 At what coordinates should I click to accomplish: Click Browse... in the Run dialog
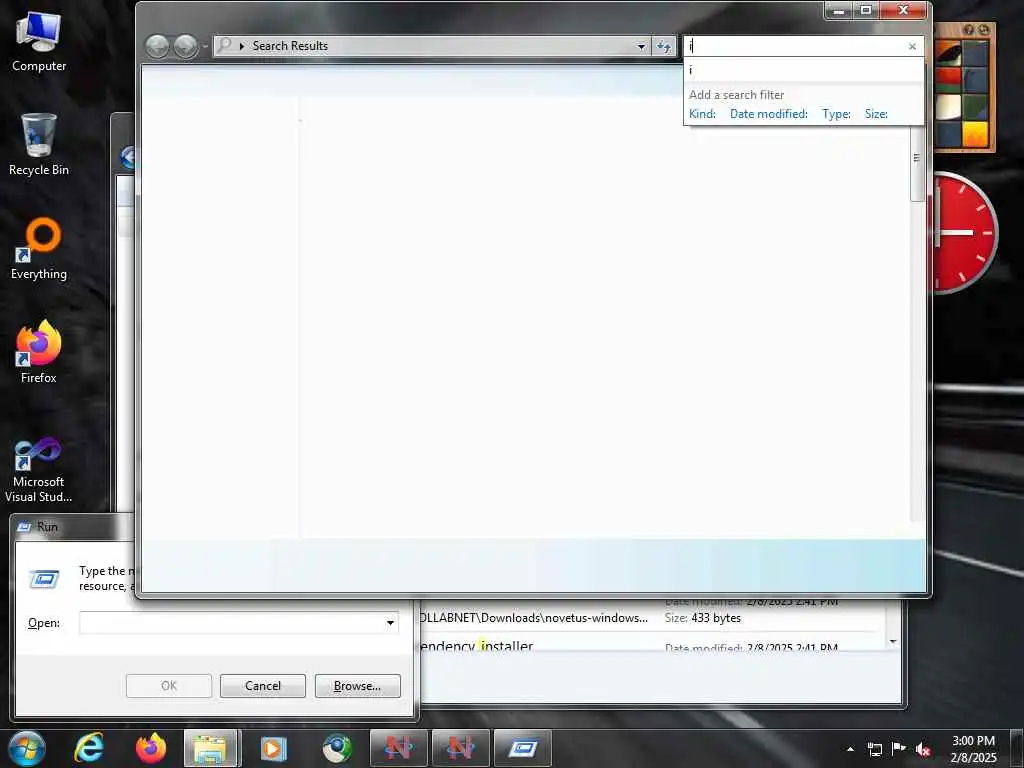coord(357,686)
